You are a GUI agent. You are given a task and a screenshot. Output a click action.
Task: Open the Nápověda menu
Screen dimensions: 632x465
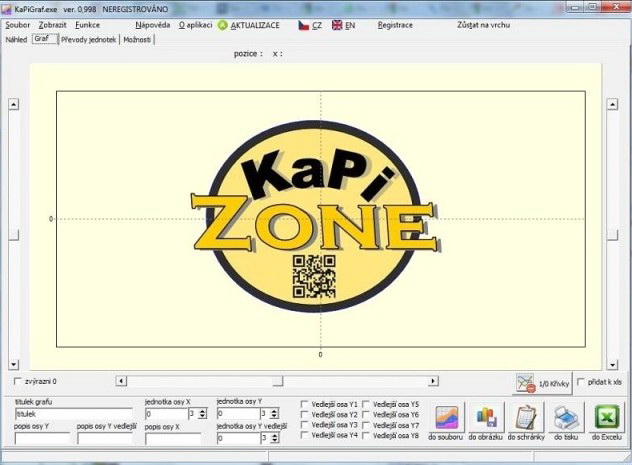coord(152,25)
